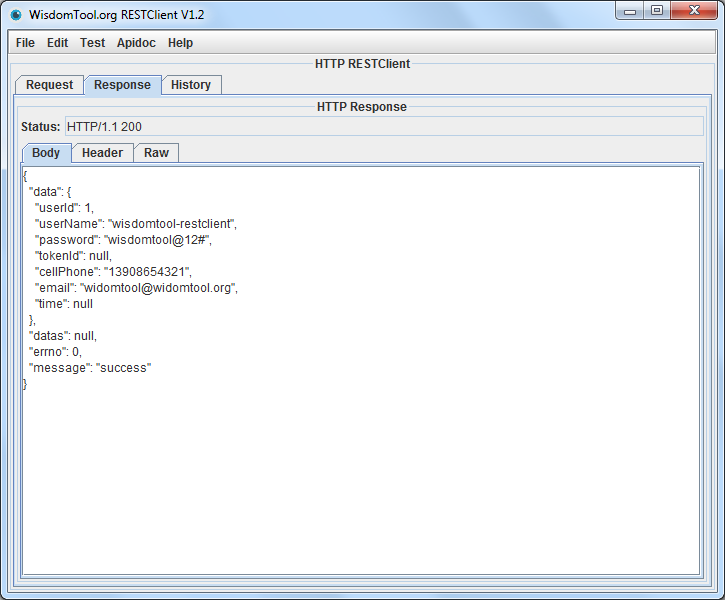Maximize the RESTClient window
Screen dimensions: 725x600
tap(657, 11)
